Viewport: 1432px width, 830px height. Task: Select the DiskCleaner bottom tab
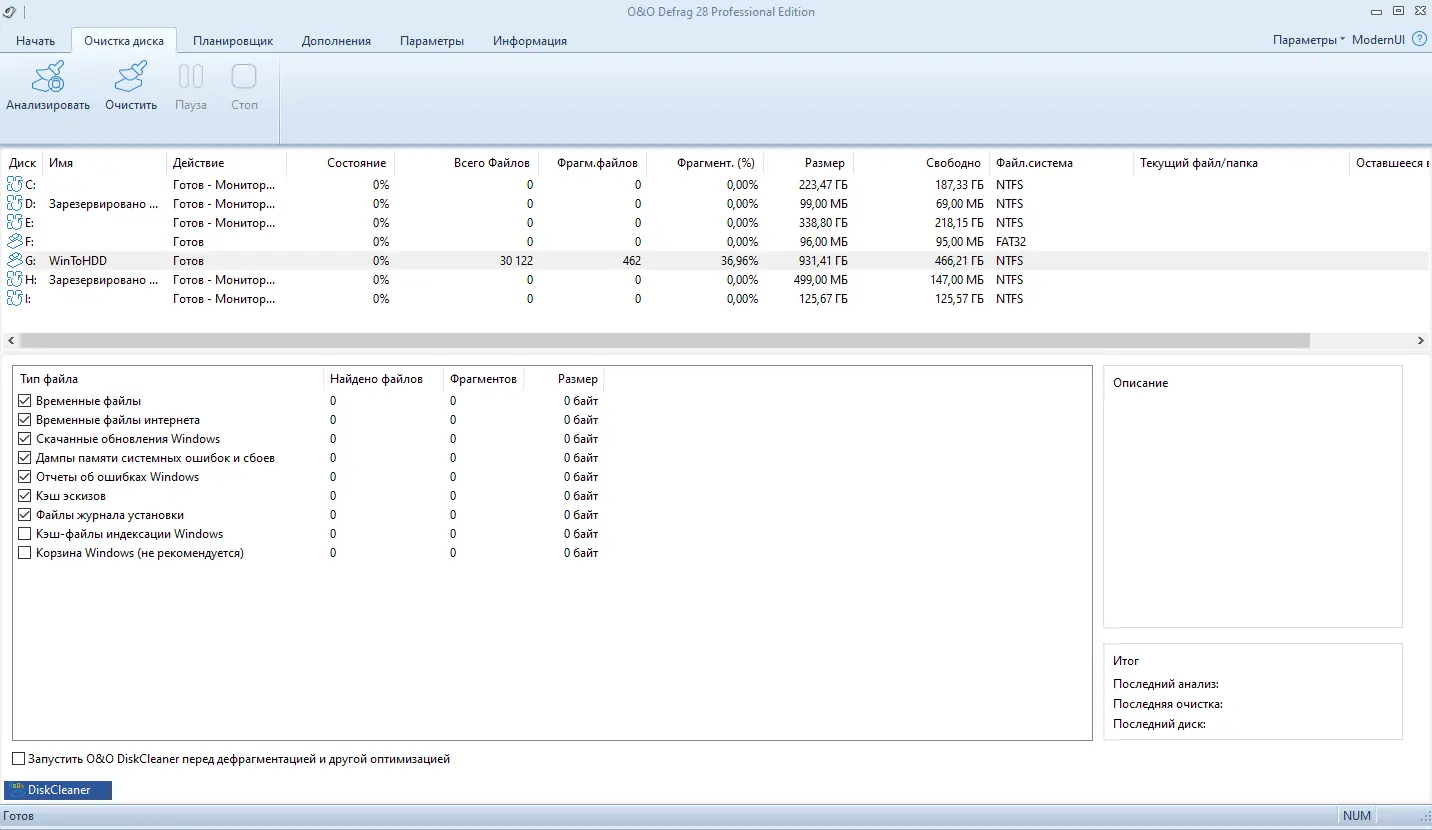[x=58, y=790]
